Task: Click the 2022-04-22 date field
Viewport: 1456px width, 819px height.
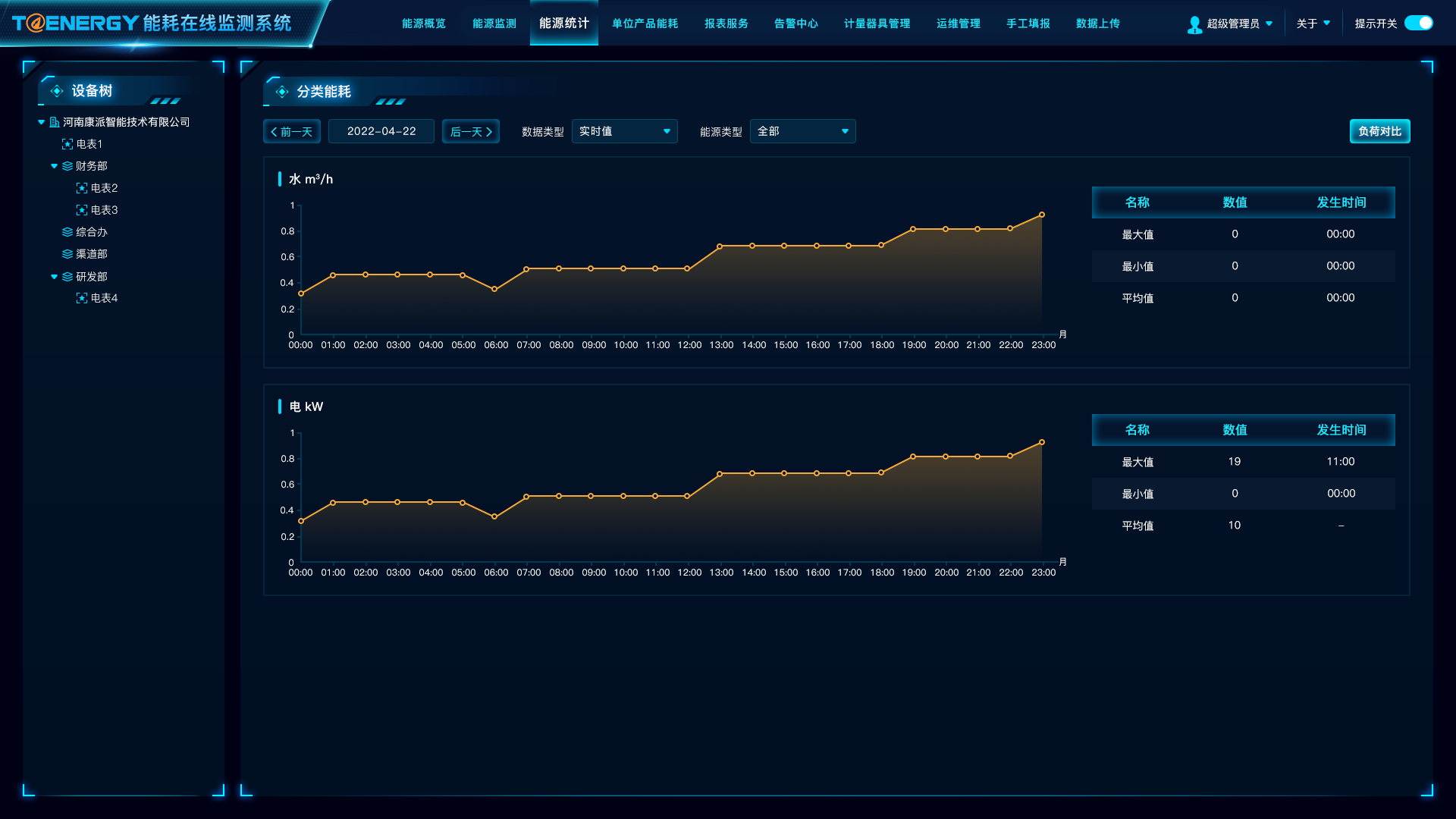Action: tap(381, 131)
